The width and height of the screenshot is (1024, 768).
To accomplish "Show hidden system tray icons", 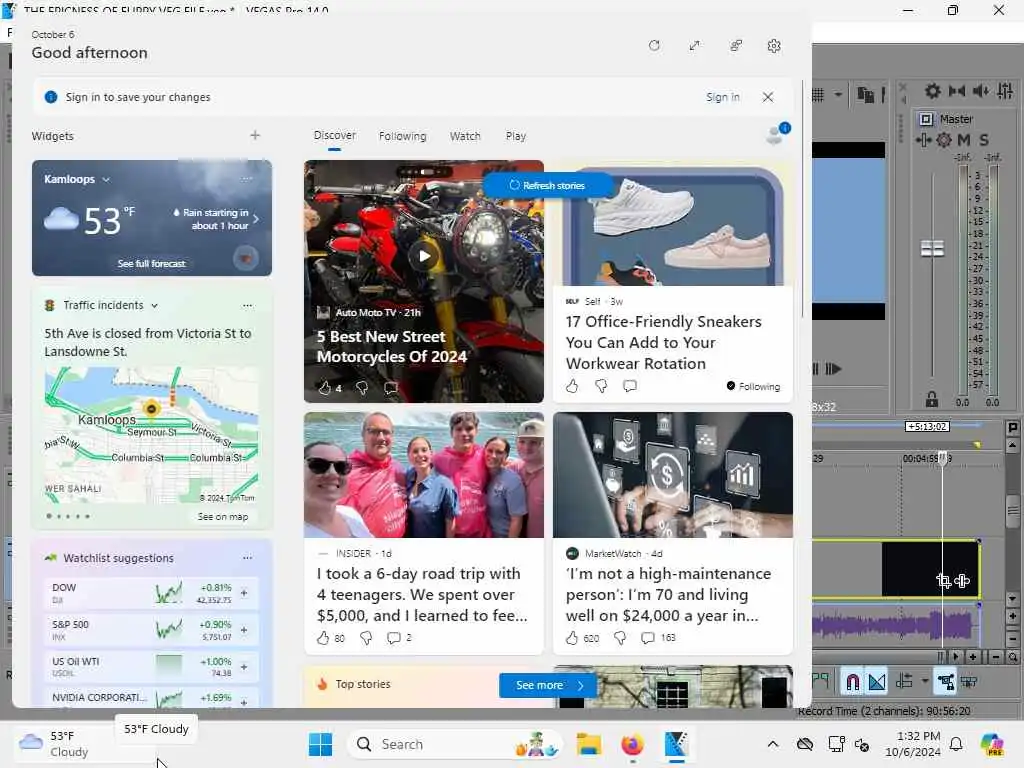I will coord(773,744).
